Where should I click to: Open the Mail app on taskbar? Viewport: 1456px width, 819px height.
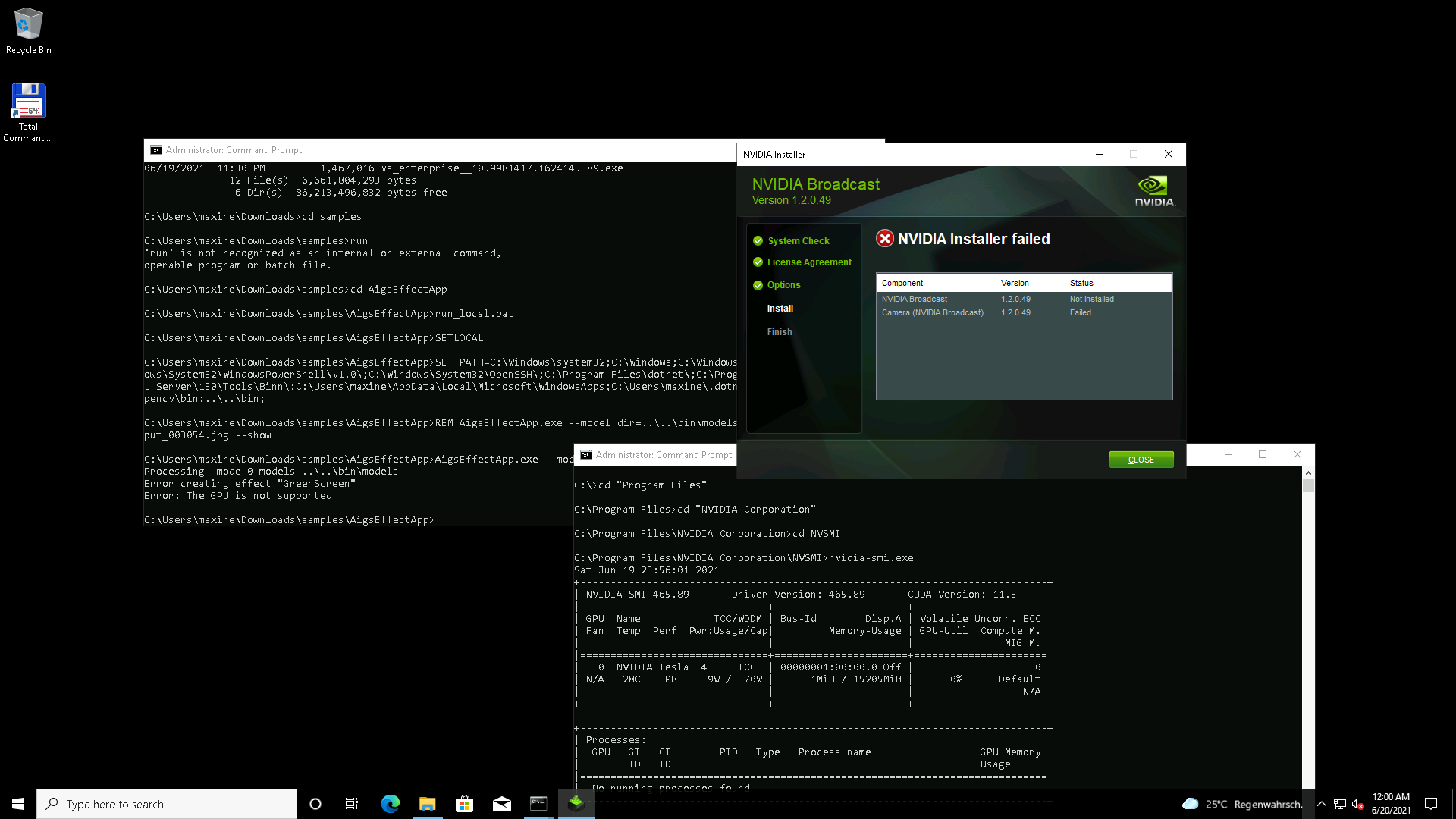click(x=501, y=804)
